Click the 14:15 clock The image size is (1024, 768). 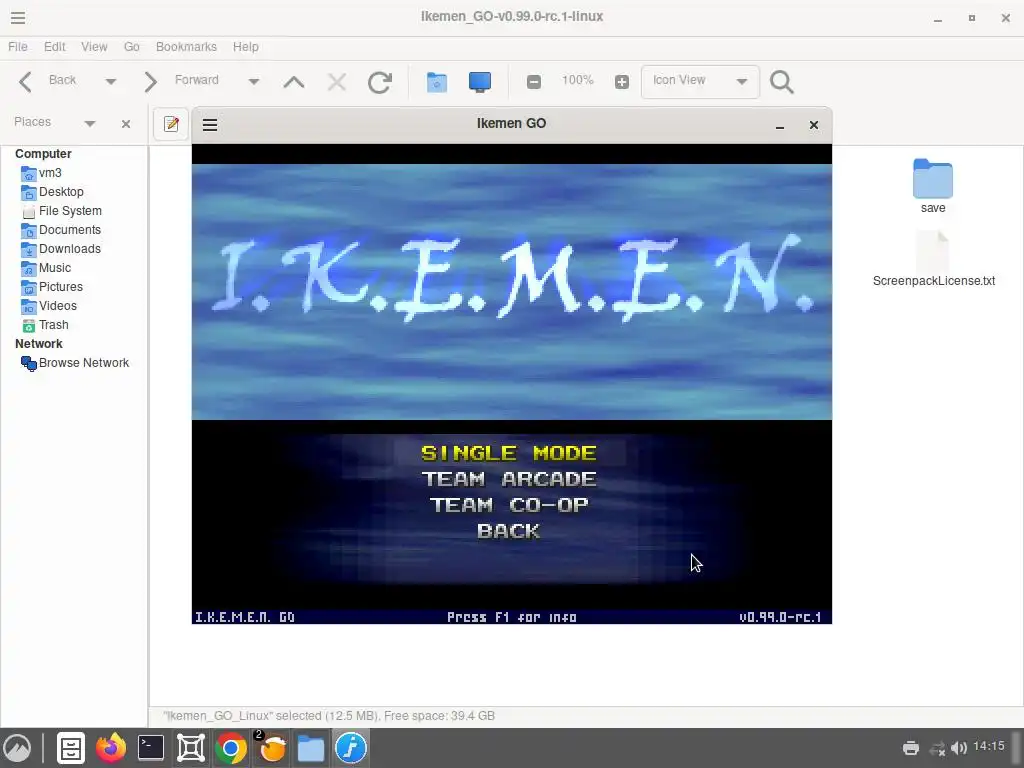pos(989,746)
